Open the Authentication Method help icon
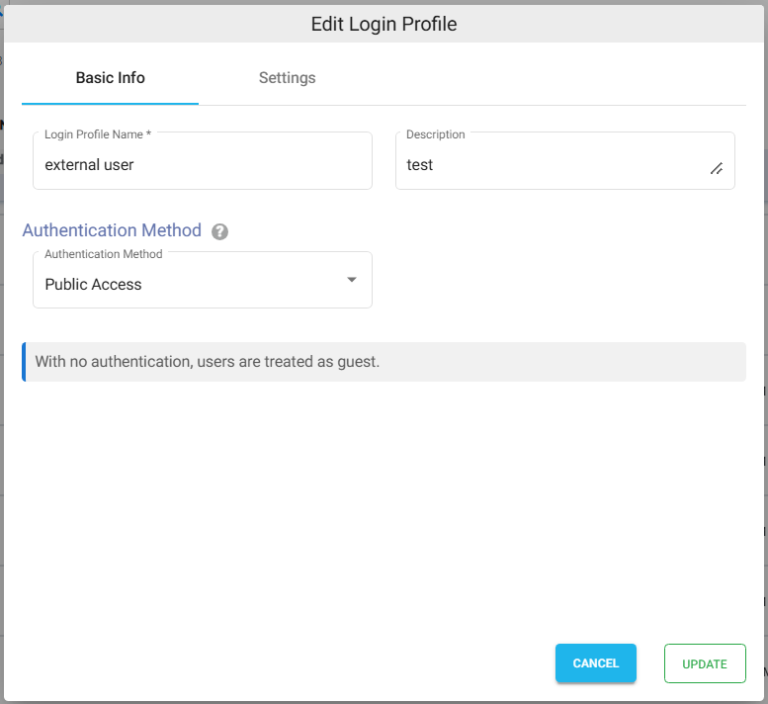768x704 pixels. [219, 231]
